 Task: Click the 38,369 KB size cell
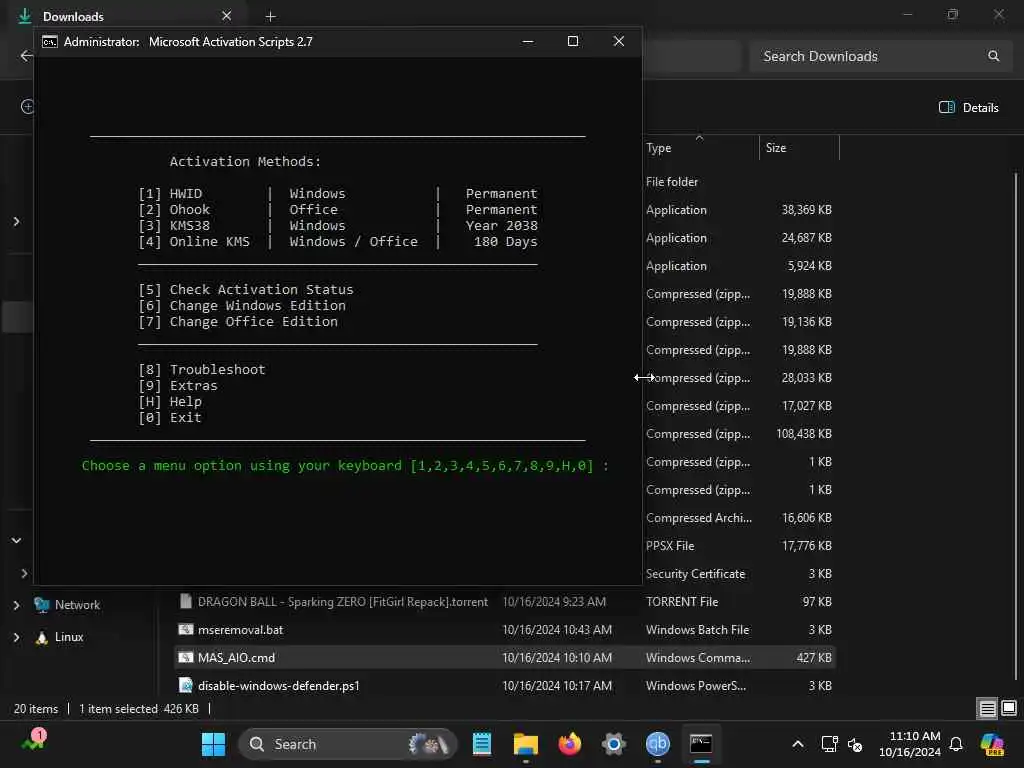pos(806,210)
